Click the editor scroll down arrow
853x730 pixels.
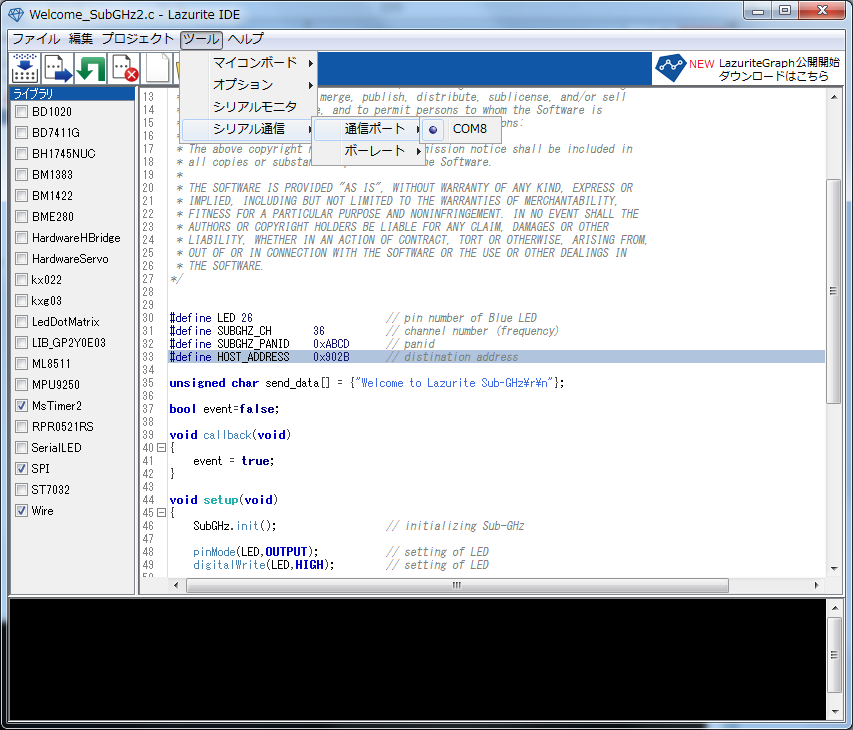click(834, 568)
